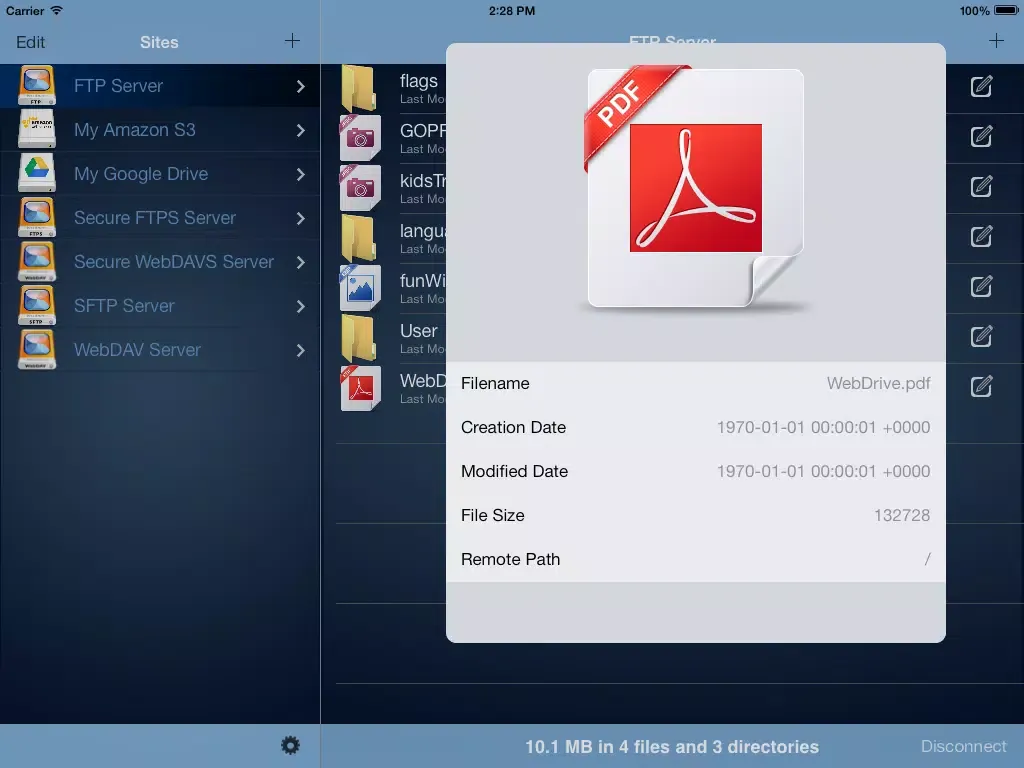Open the funWi picture file icon

coord(360,288)
